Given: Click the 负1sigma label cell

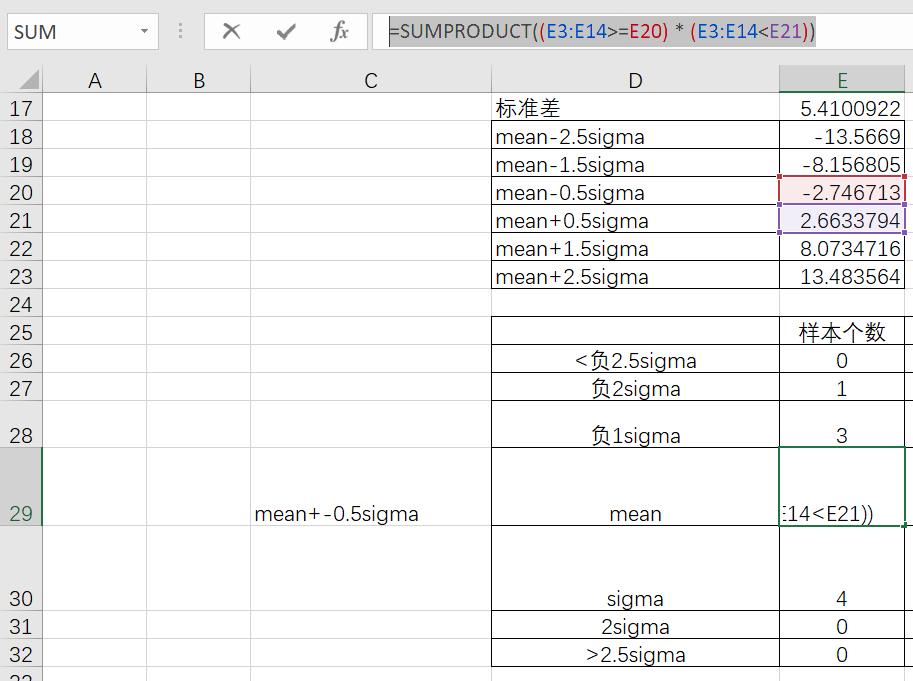Looking at the screenshot, I should click(x=635, y=424).
